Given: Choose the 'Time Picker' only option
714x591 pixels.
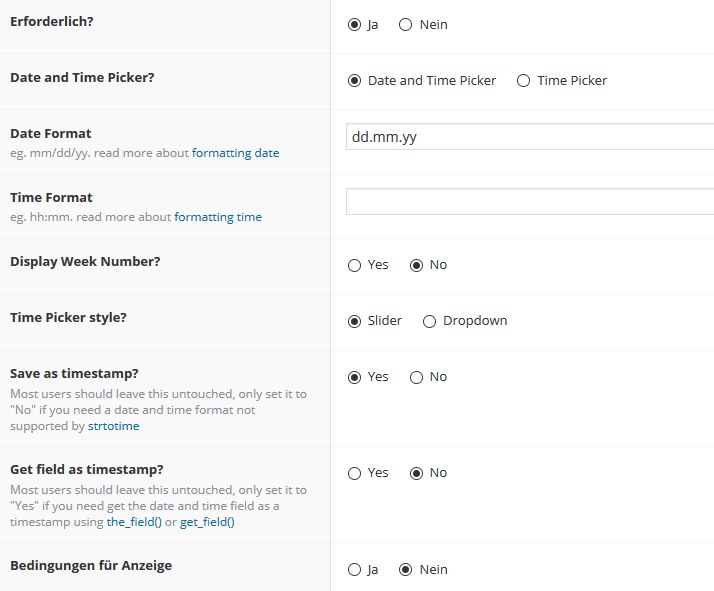Looking at the screenshot, I should 523,81.
